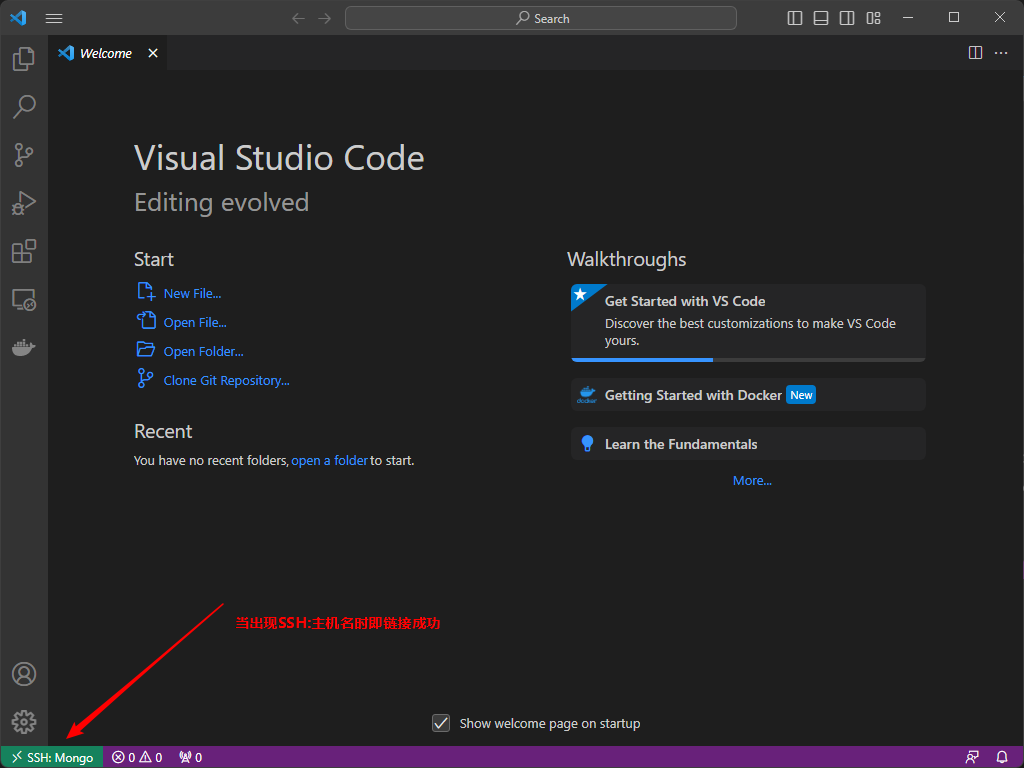The image size is (1024, 768).
Task: Open the Docker view in activity bar
Action: [x=24, y=347]
